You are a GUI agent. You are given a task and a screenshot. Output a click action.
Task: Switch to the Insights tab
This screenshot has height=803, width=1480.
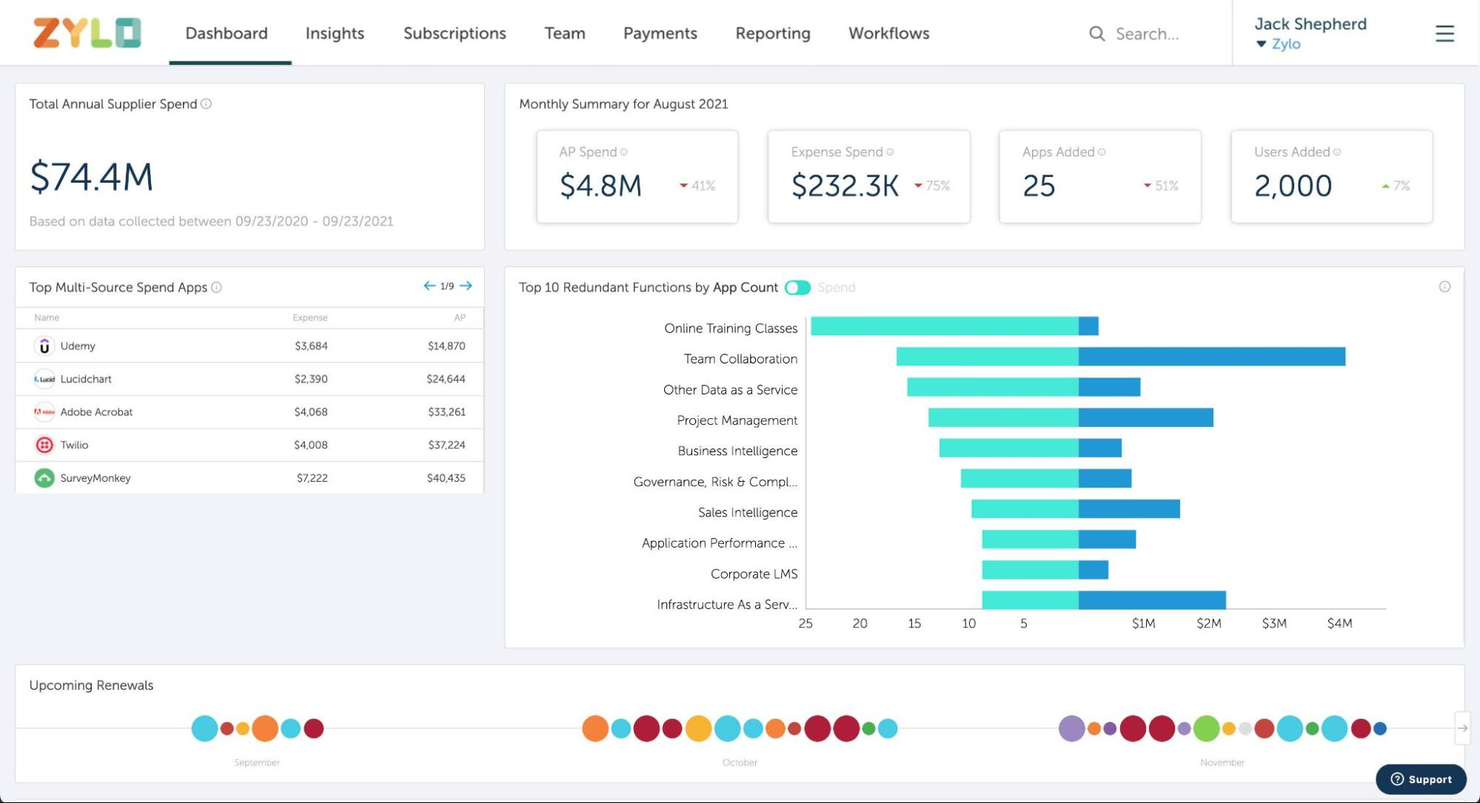click(x=334, y=33)
